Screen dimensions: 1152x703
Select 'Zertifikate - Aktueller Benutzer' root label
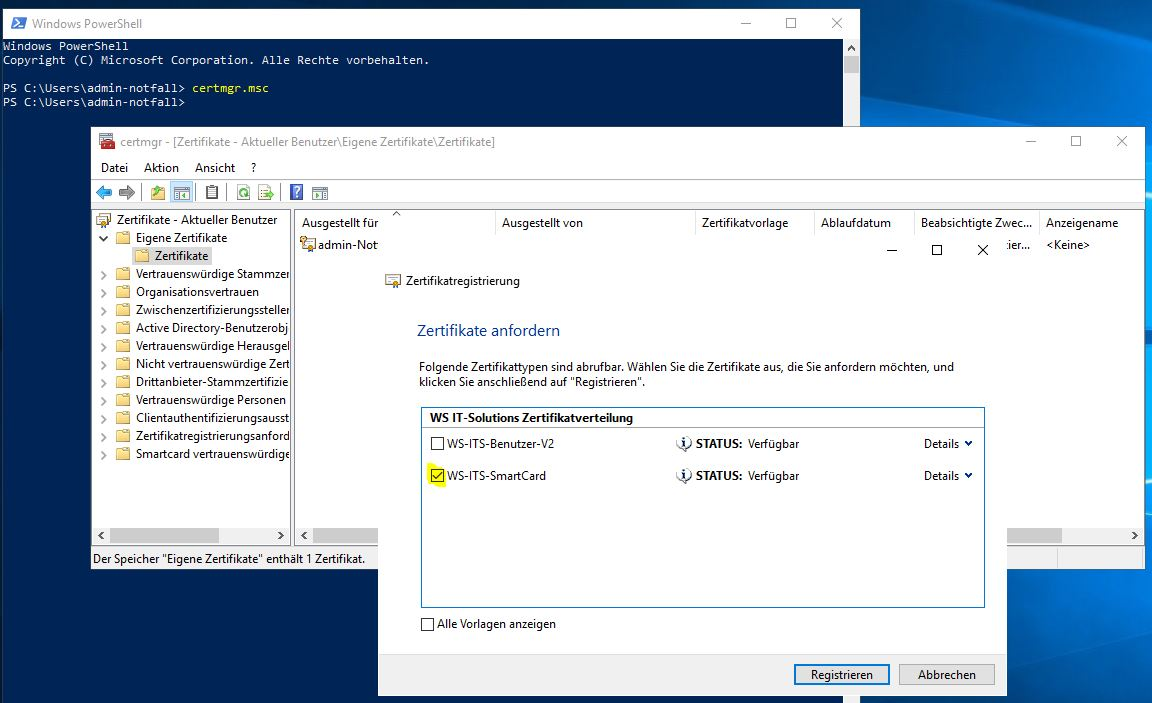coord(196,220)
